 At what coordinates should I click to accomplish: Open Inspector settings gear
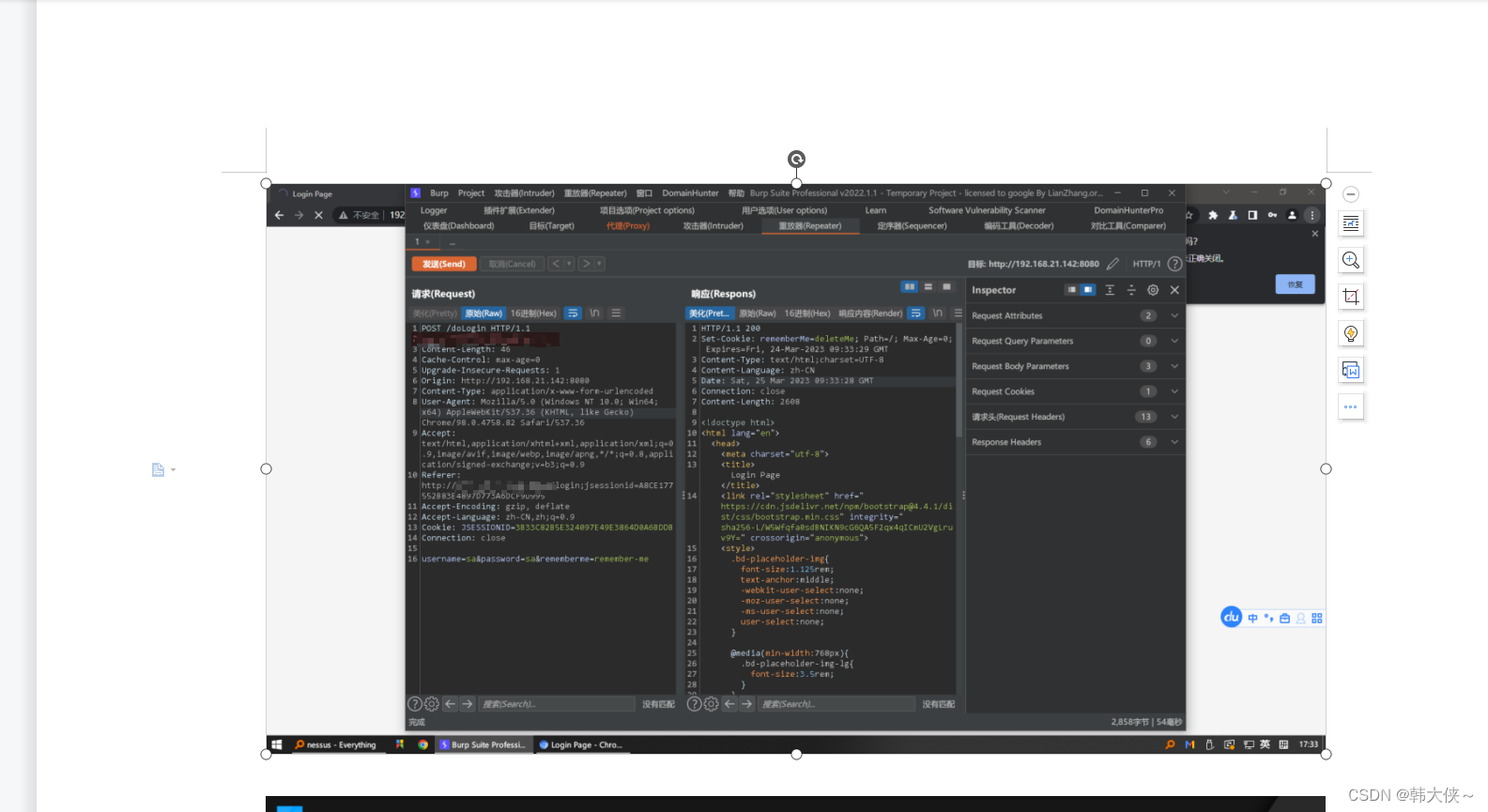[x=1153, y=290]
